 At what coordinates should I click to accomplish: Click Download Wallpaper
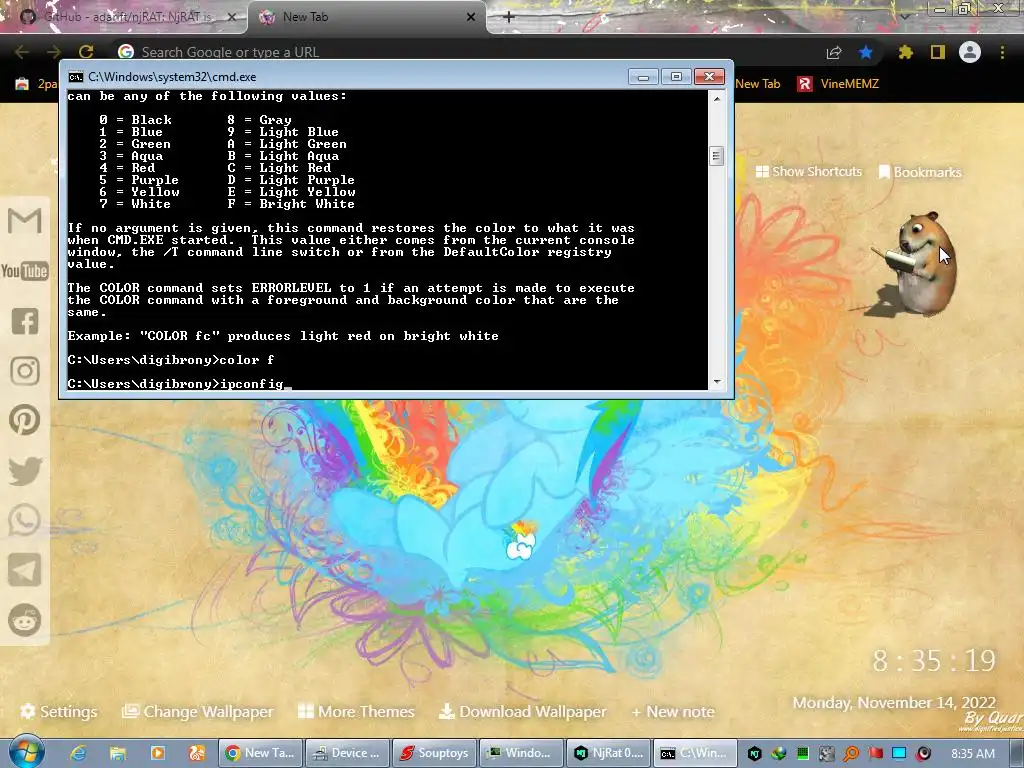tap(522, 711)
